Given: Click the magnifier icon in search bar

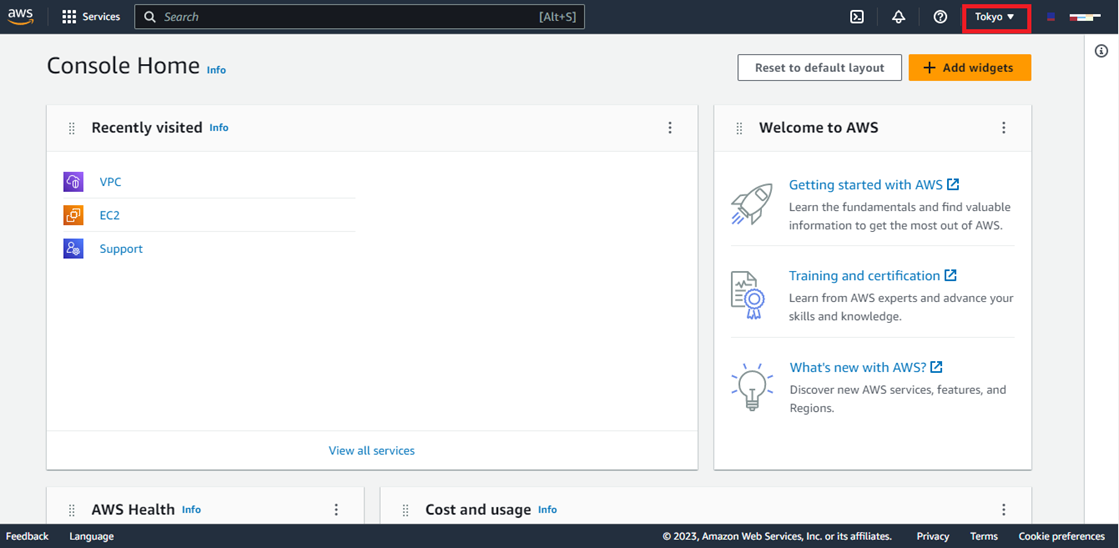Looking at the screenshot, I should [150, 17].
